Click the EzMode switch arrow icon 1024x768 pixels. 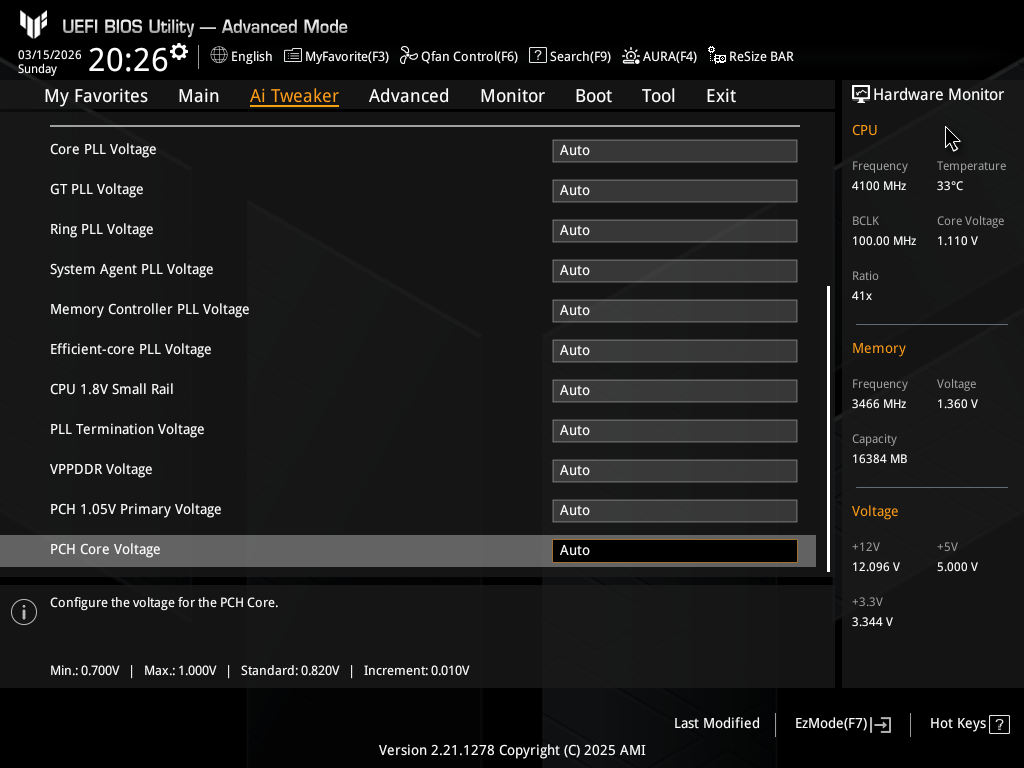881,724
